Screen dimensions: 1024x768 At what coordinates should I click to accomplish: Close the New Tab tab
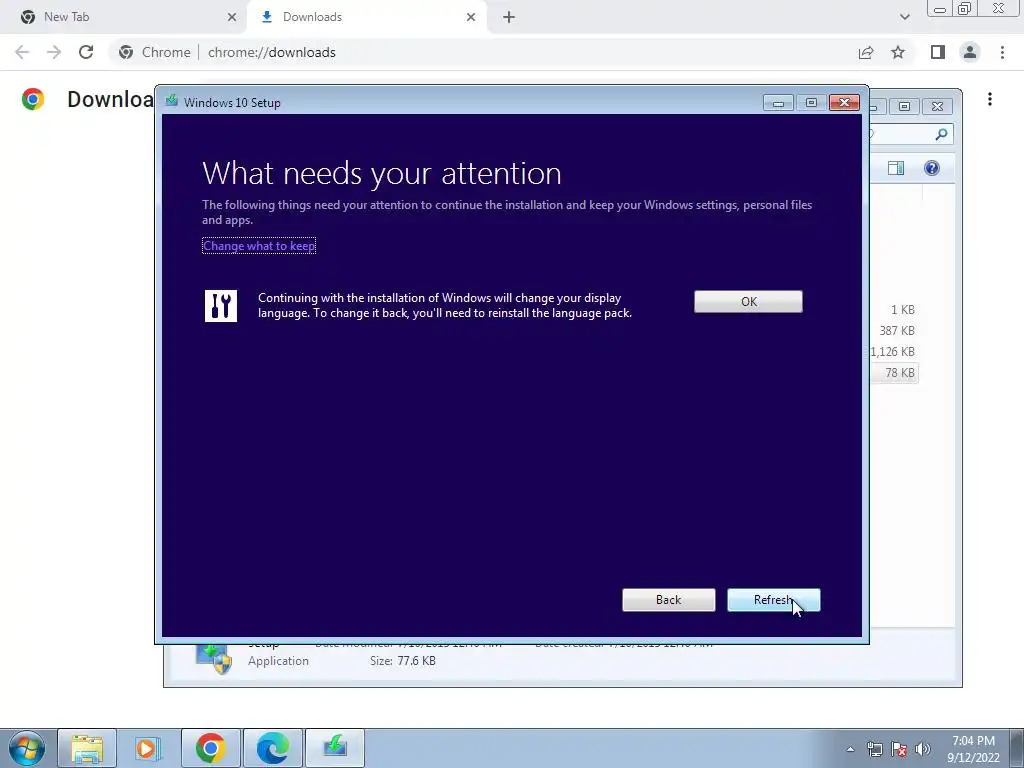232,17
